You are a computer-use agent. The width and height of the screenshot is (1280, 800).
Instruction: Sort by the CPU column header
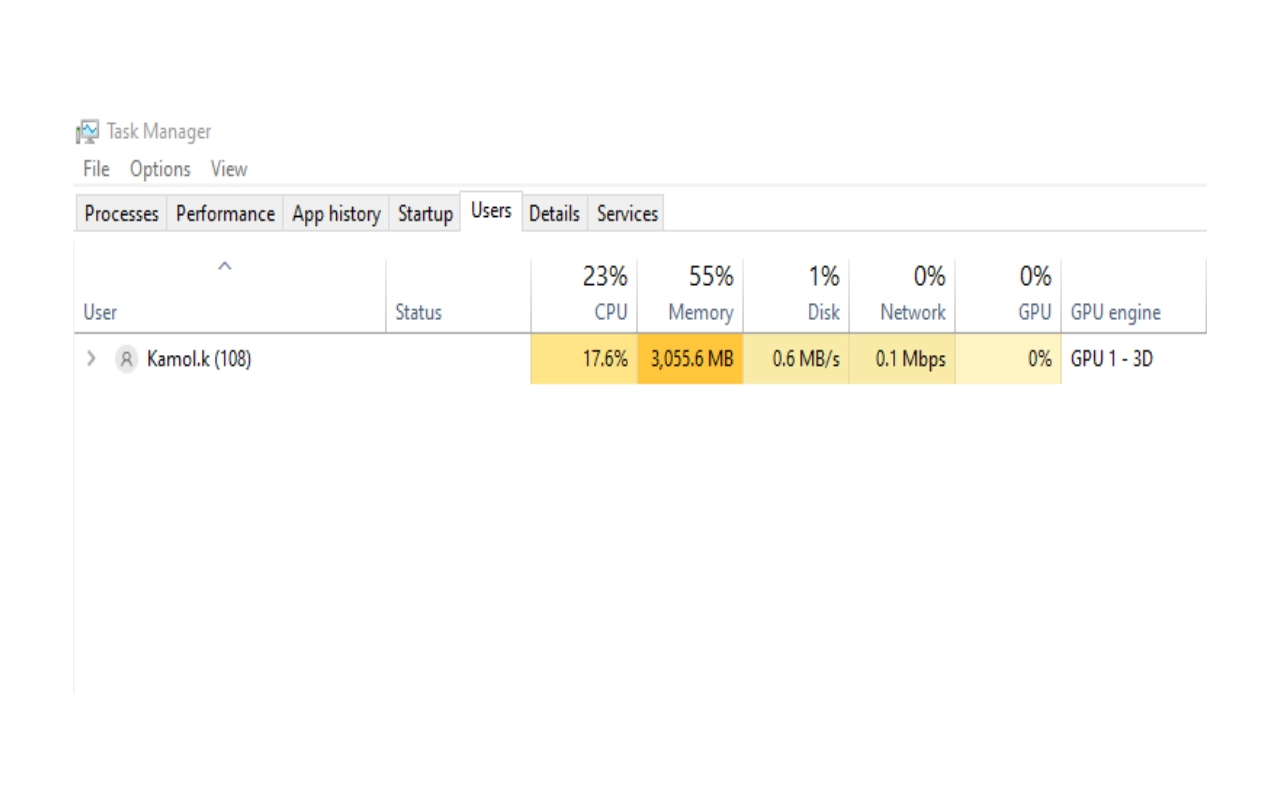tap(584, 294)
